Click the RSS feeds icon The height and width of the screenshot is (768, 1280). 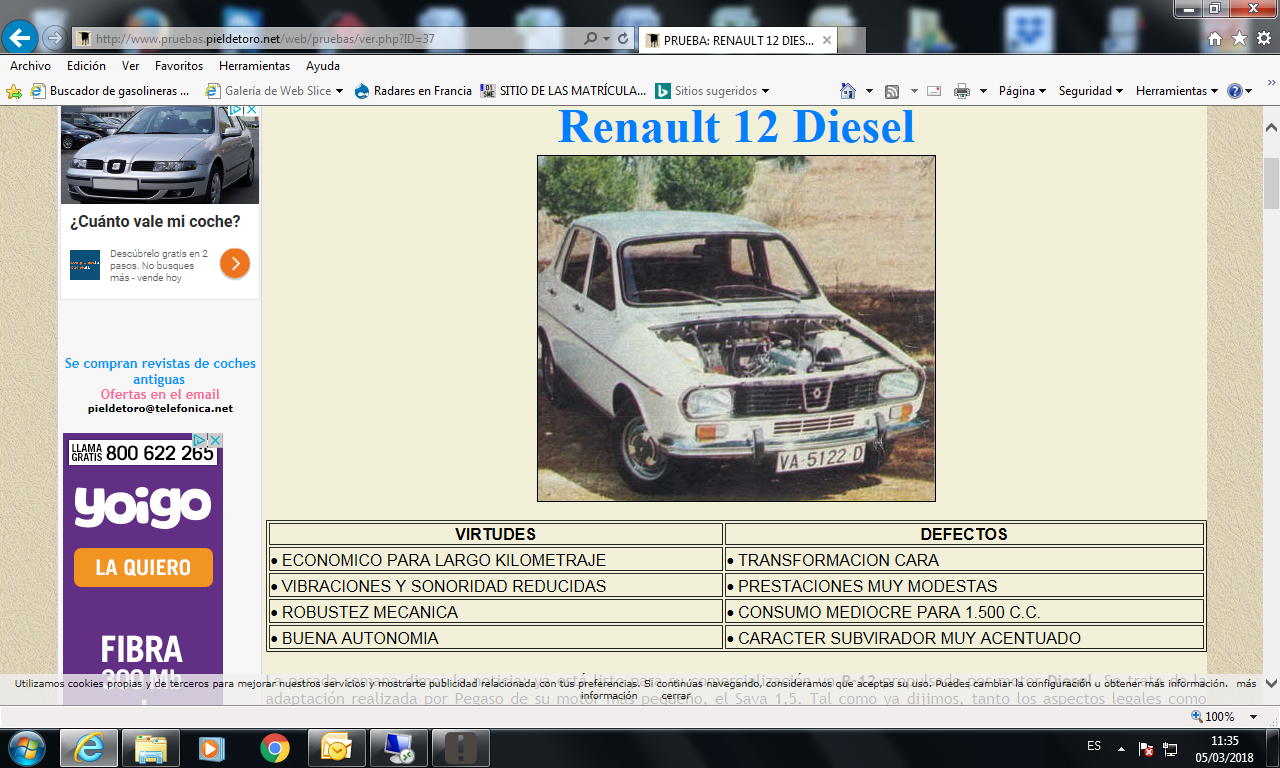coord(892,91)
